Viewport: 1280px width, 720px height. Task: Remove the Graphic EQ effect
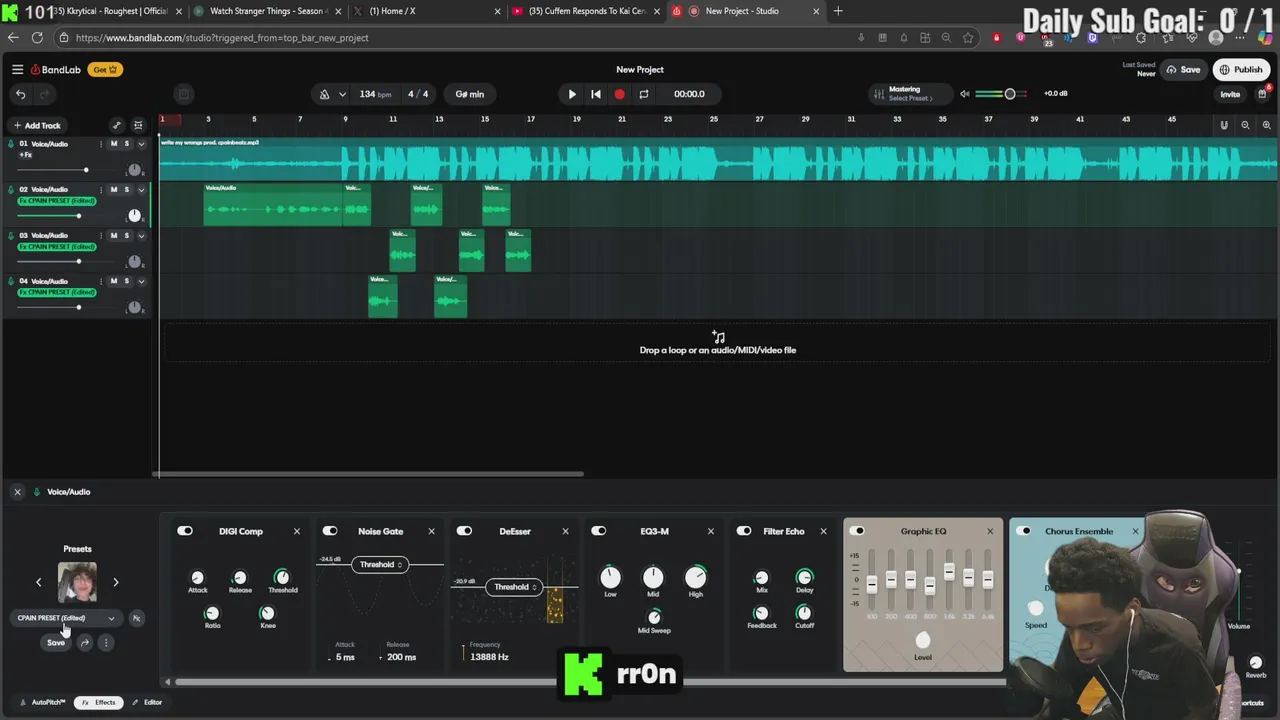click(990, 531)
